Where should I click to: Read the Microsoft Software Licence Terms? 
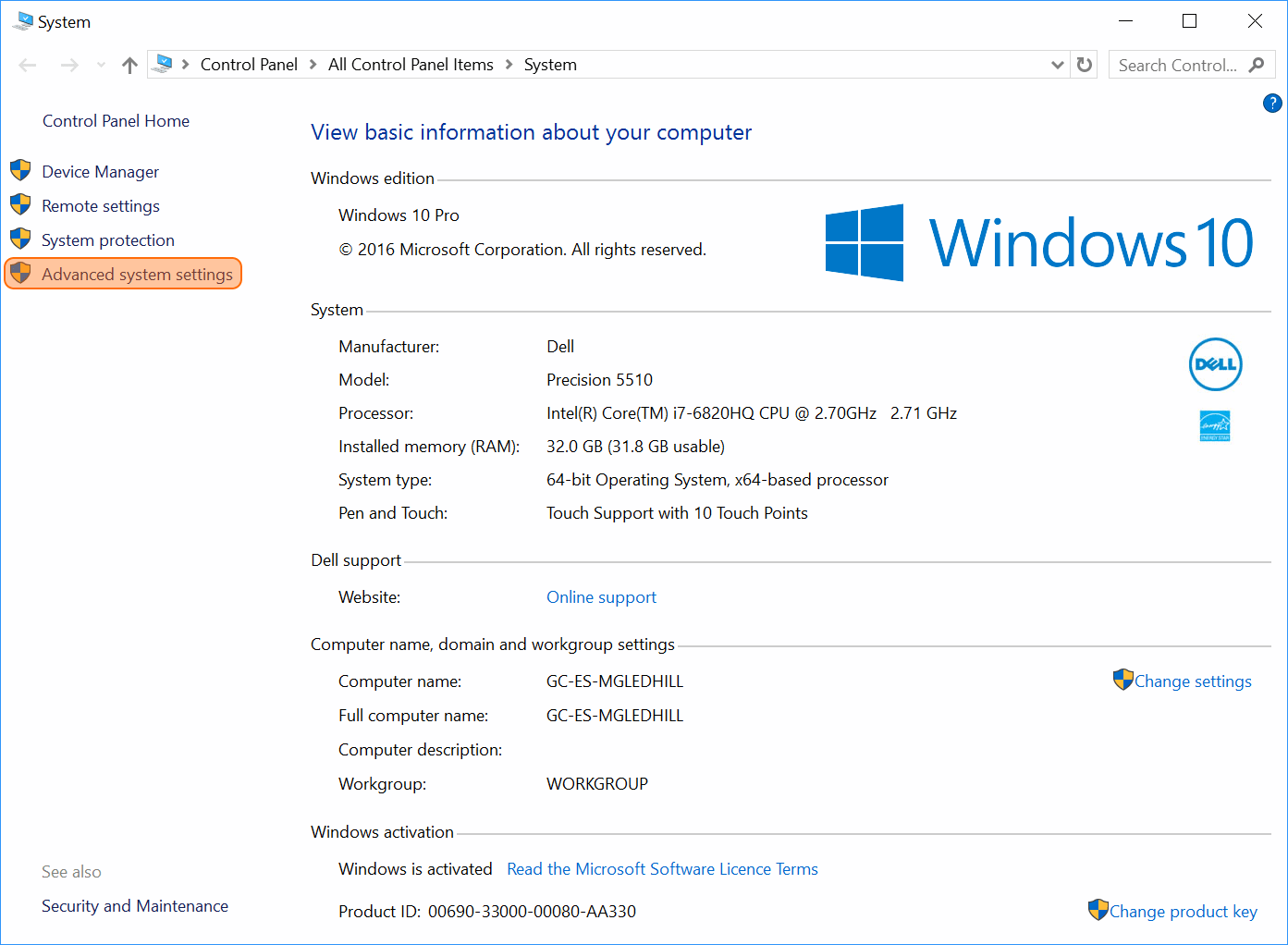tap(662, 869)
